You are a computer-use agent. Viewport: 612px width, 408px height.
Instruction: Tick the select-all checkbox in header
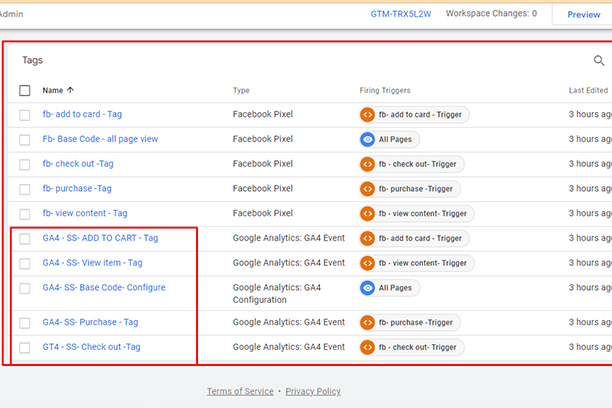point(25,90)
